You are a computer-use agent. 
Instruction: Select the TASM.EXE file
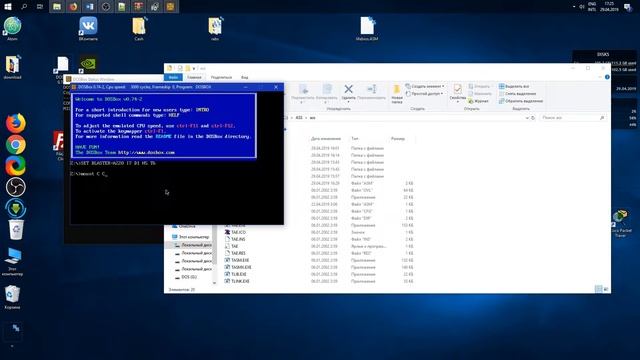point(237,260)
